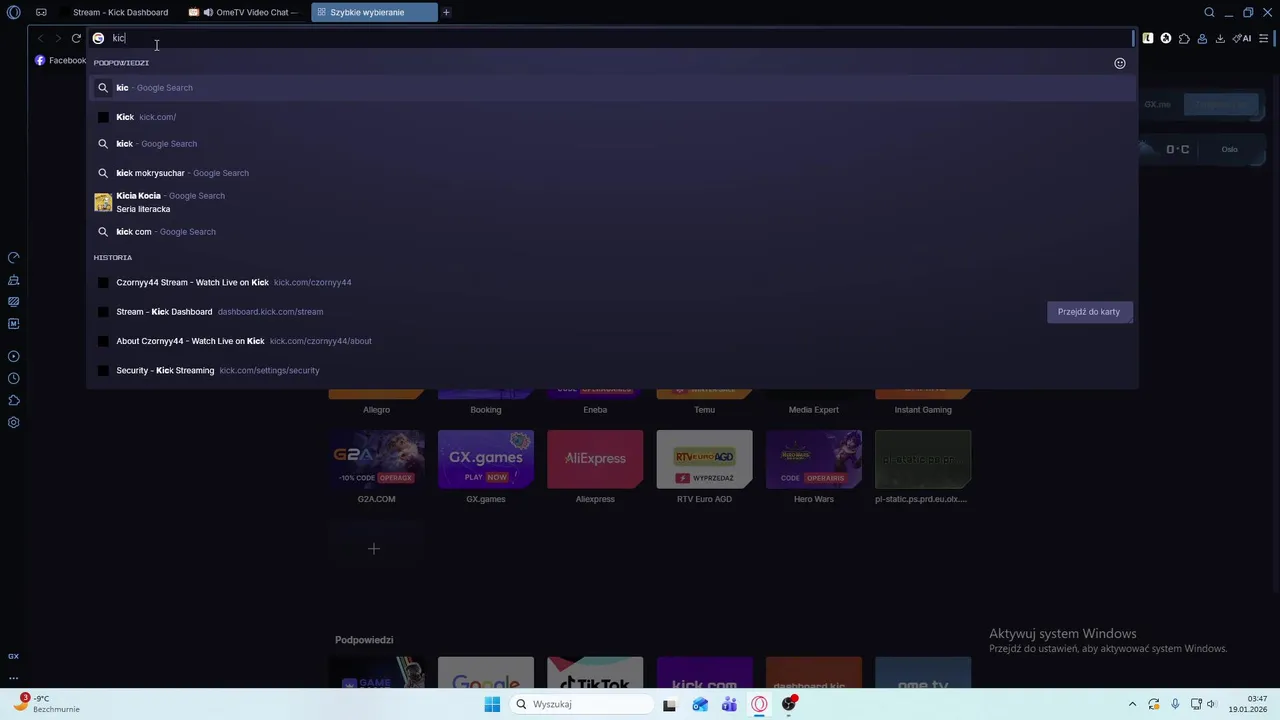Open Settings gear icon in sidebar
1280x720 pixels.
click(14, 422)
